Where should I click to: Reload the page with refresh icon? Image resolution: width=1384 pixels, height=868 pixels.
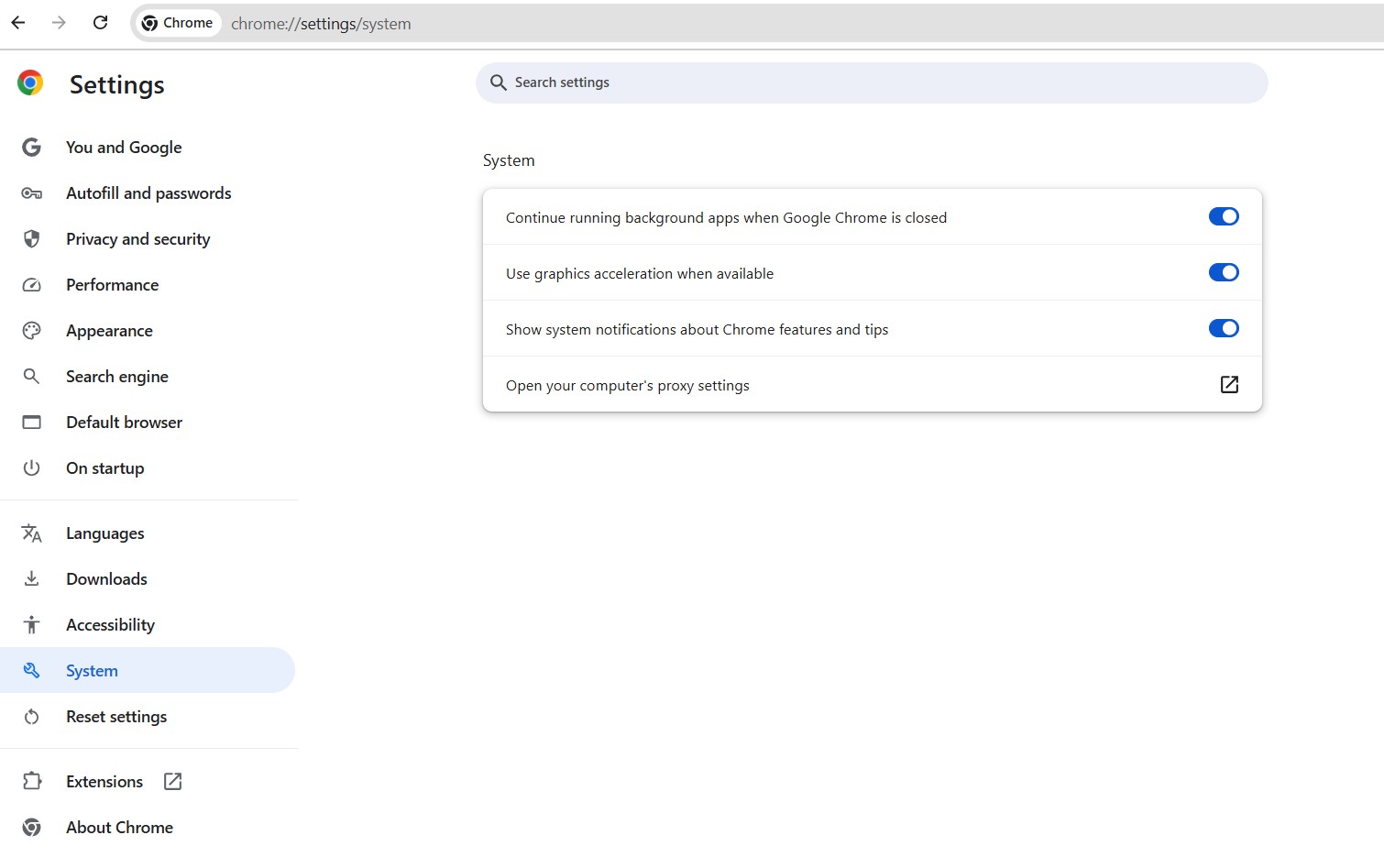pyautogui.click(x=101, y=23)
